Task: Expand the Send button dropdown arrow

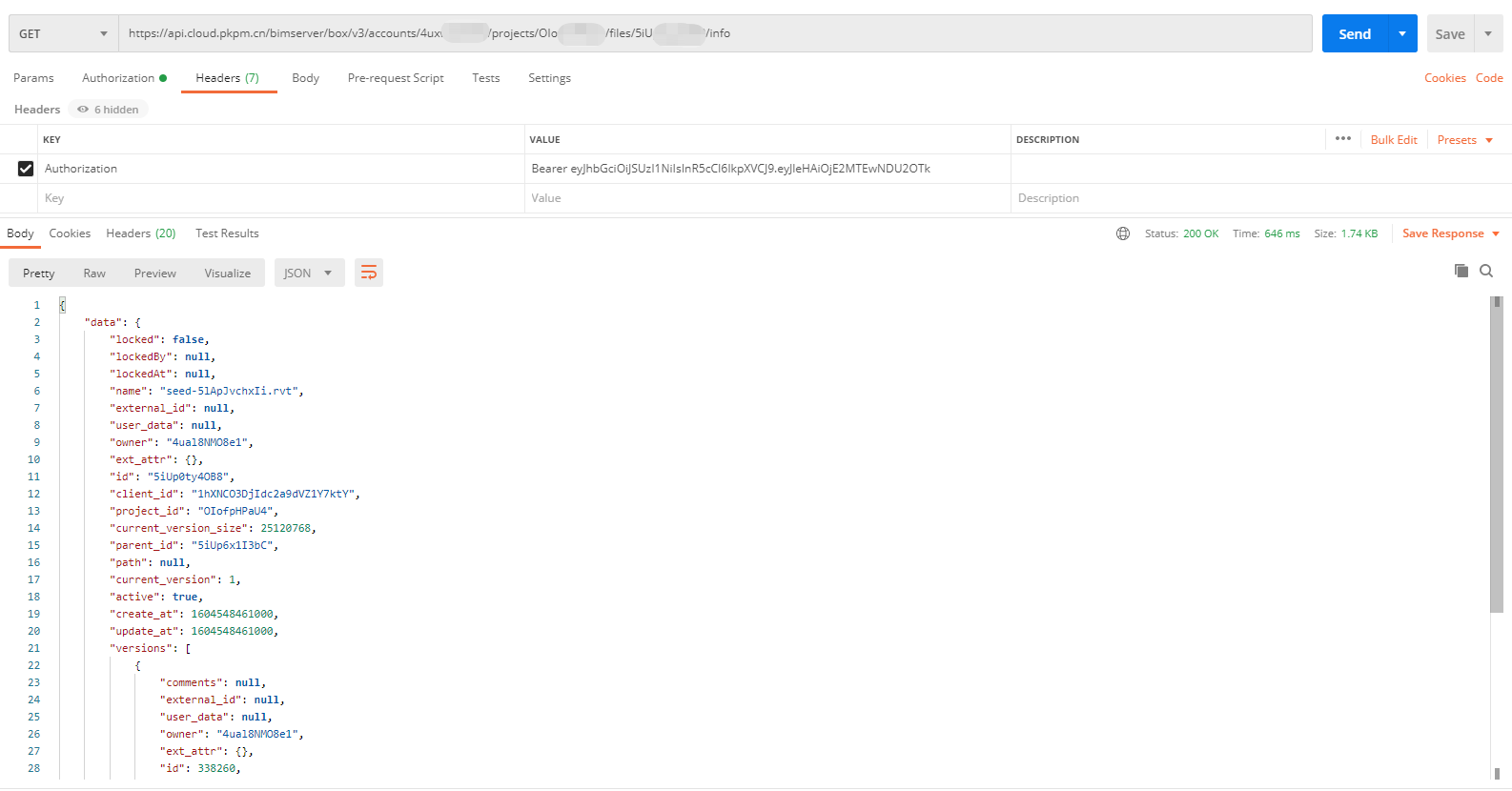Action: (1402, 34)
